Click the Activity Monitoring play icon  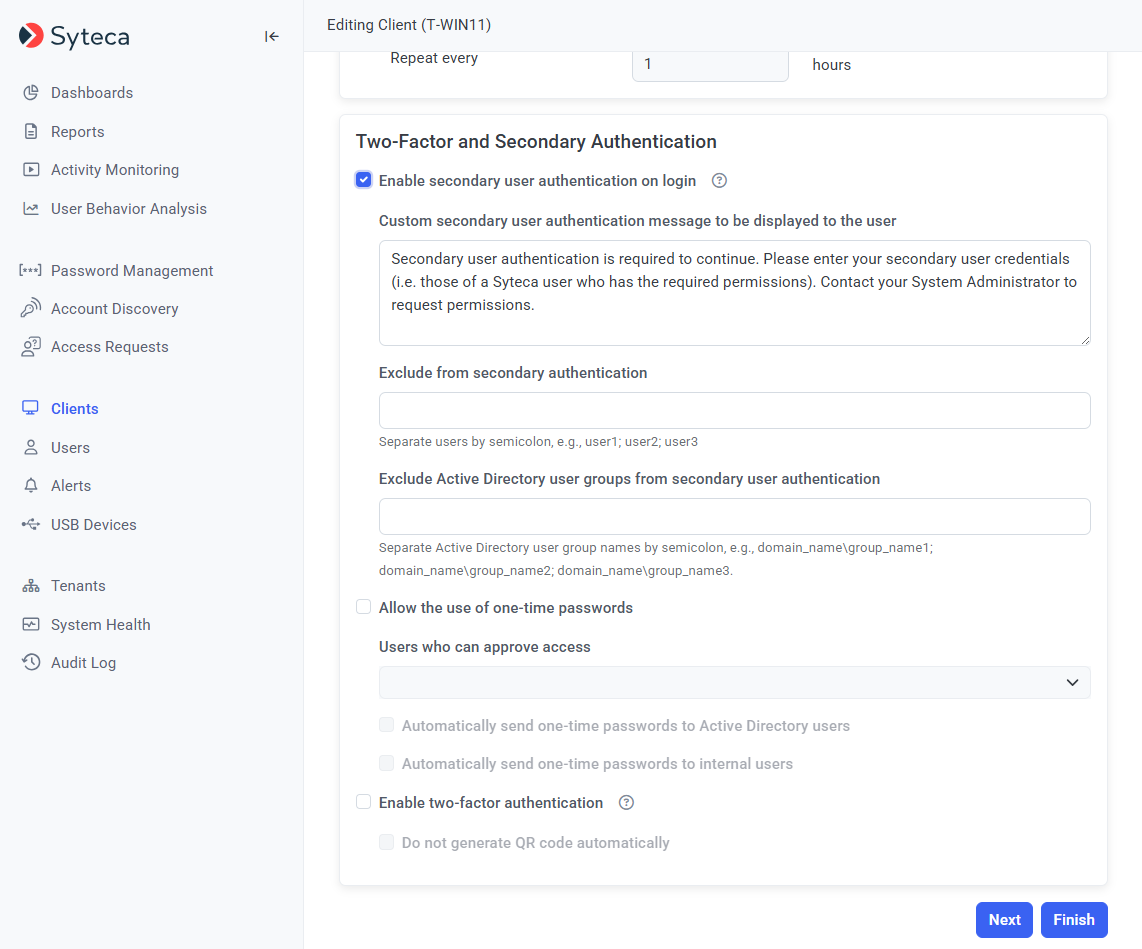[31, 170]
